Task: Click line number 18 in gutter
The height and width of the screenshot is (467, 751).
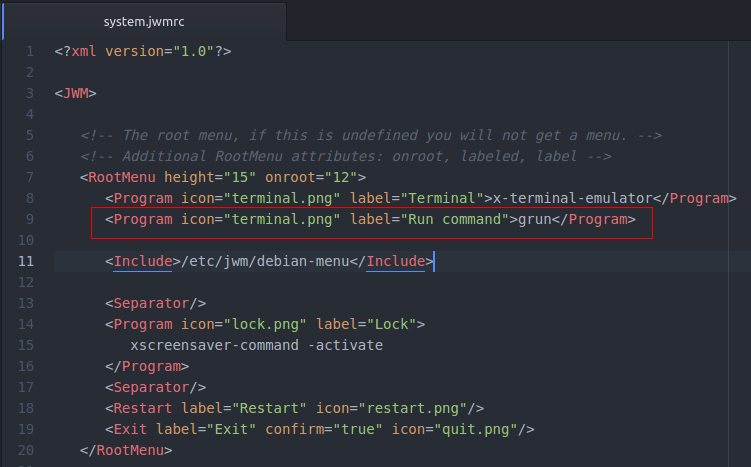Action: pyautogui.click(x=26, y=408)
